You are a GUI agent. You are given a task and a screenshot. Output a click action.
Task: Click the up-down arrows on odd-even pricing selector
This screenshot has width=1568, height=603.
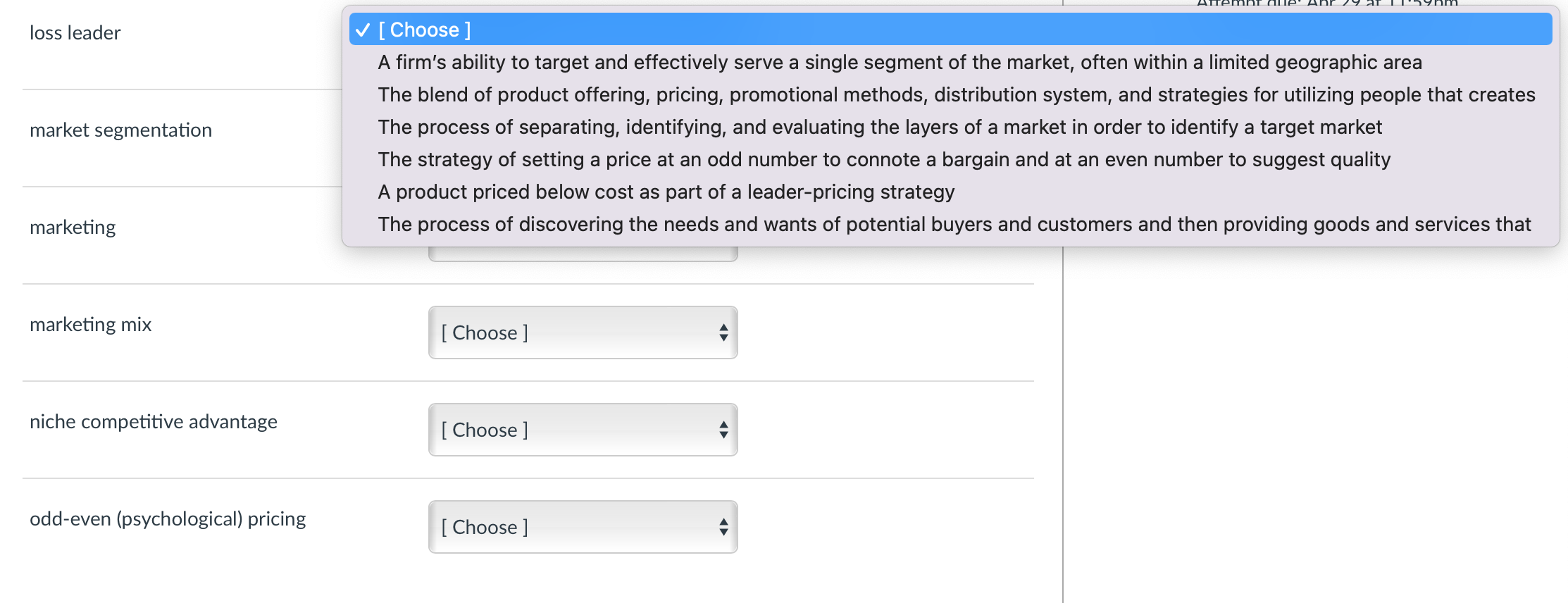pos(723,527)
